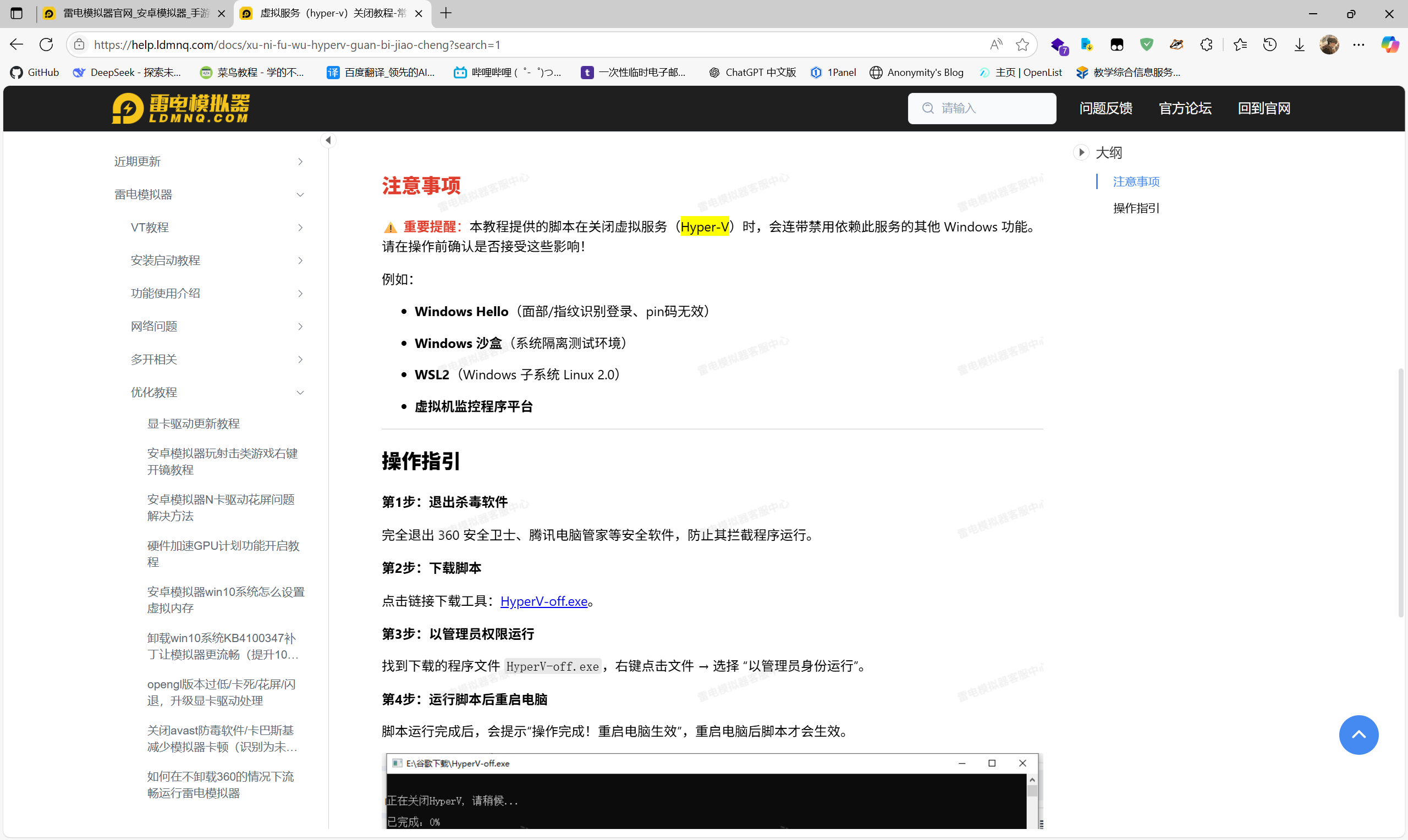This screenshot has height=840, width=1408.
Task: Open the 1Panel bookmark
Action: click(x=833, y=73)
